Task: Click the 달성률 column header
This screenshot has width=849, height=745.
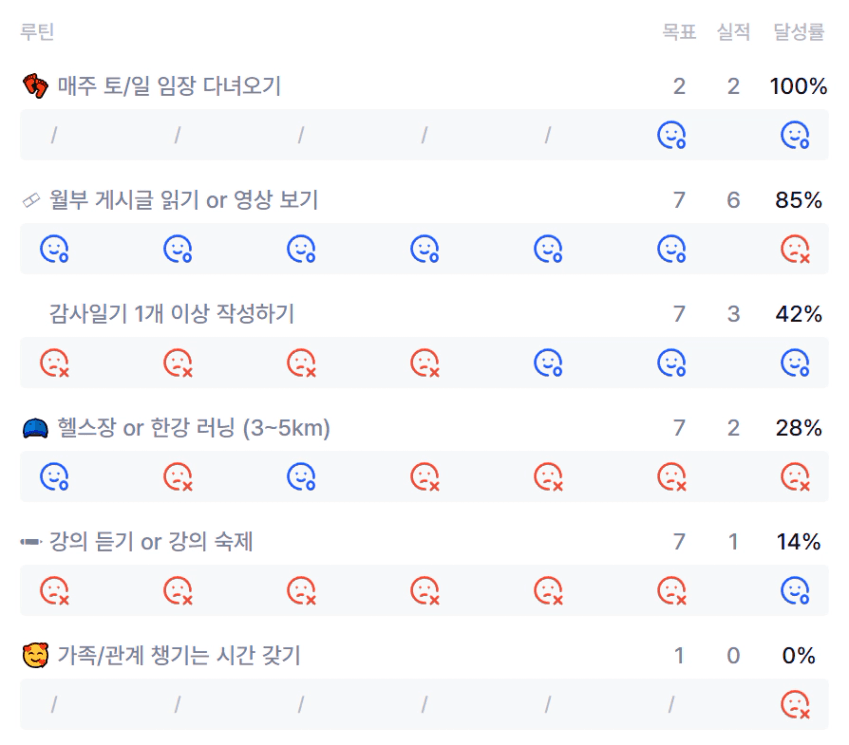Action: [798, 32]
